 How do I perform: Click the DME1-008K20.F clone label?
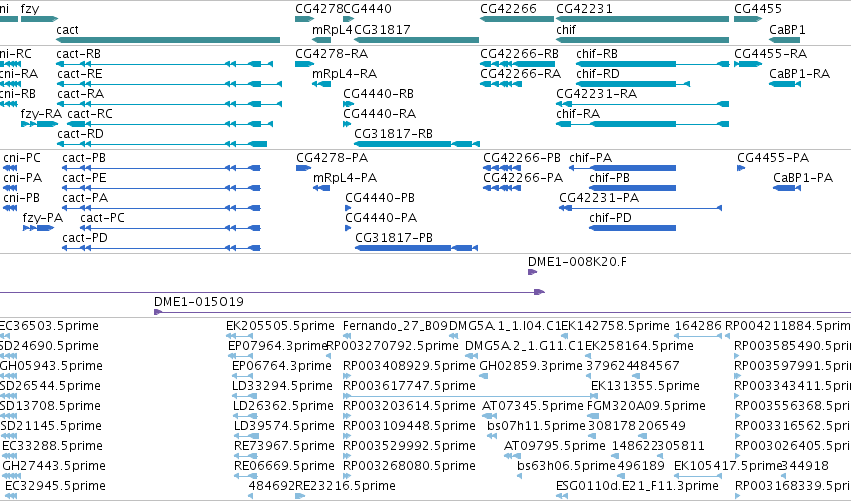[x=577, y=262]
